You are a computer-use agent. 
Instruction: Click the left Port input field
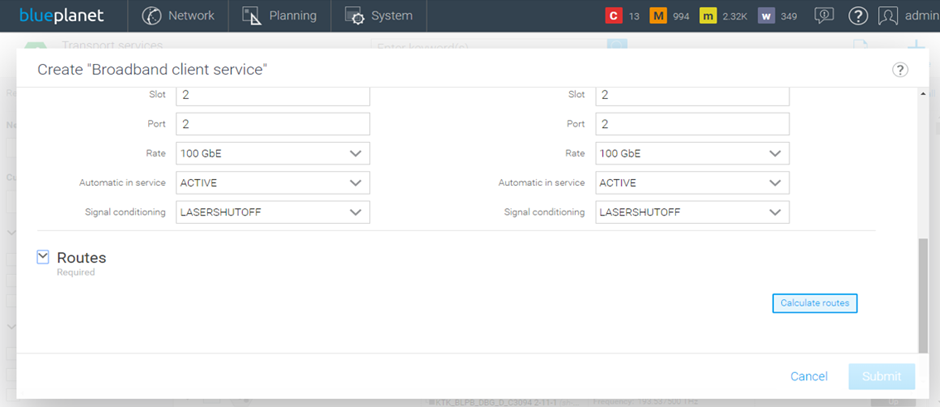tap(273, 124)
